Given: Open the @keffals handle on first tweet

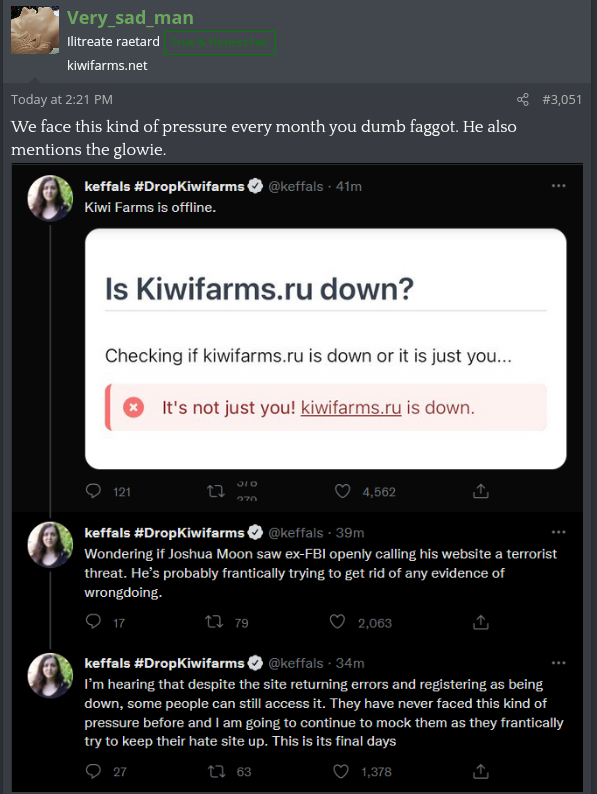Looking at the screenshot, I should 295,186.
